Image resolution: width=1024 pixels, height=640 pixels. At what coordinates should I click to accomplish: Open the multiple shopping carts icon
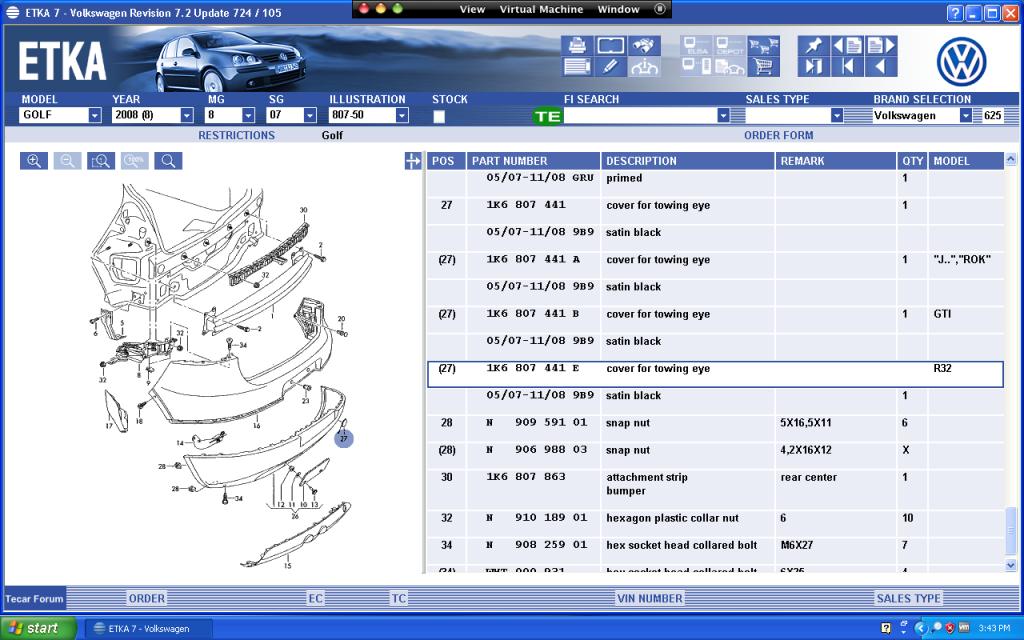pyautogui.click(x=763, y=46)
